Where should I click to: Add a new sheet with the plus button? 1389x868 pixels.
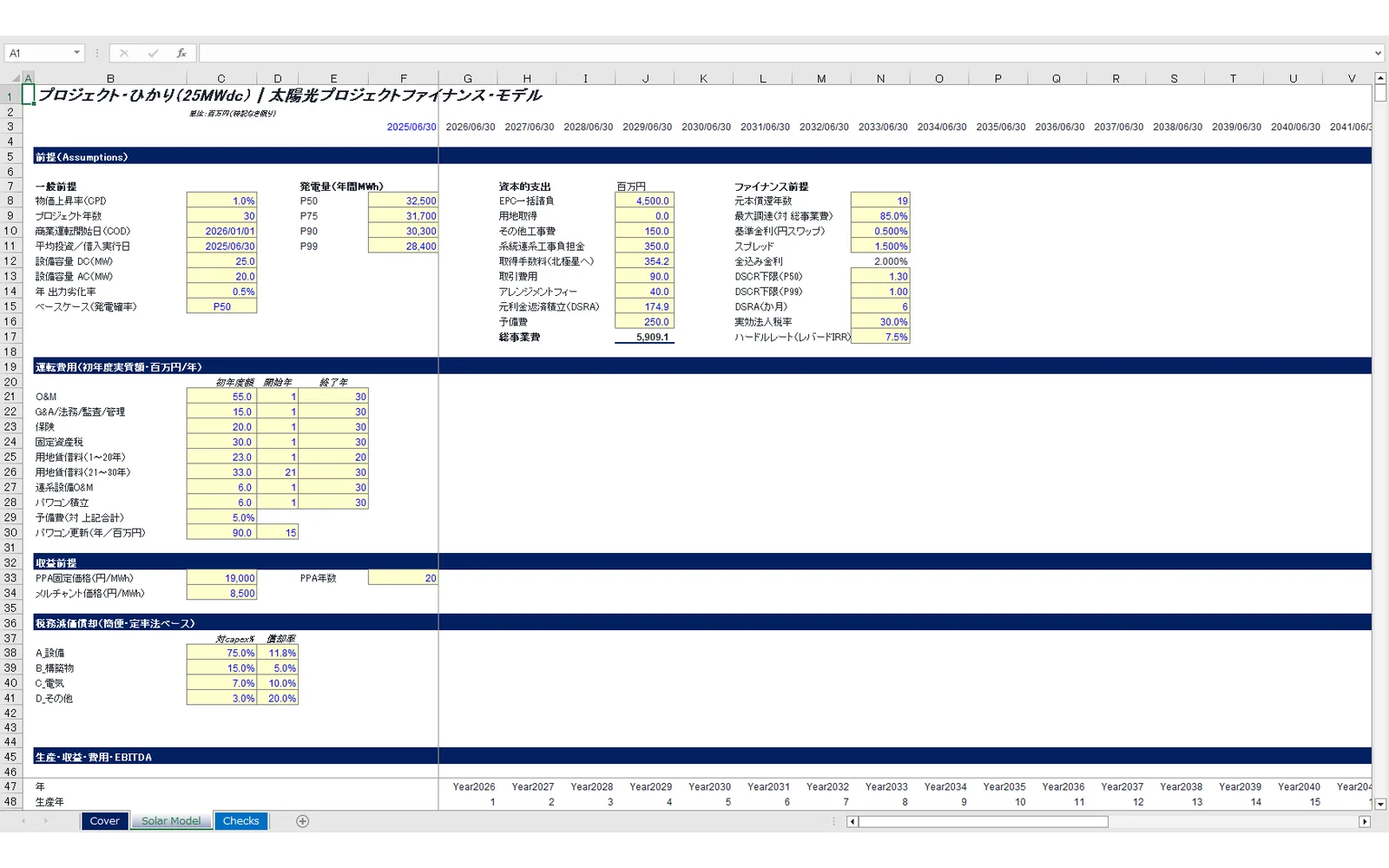point(302,821)
